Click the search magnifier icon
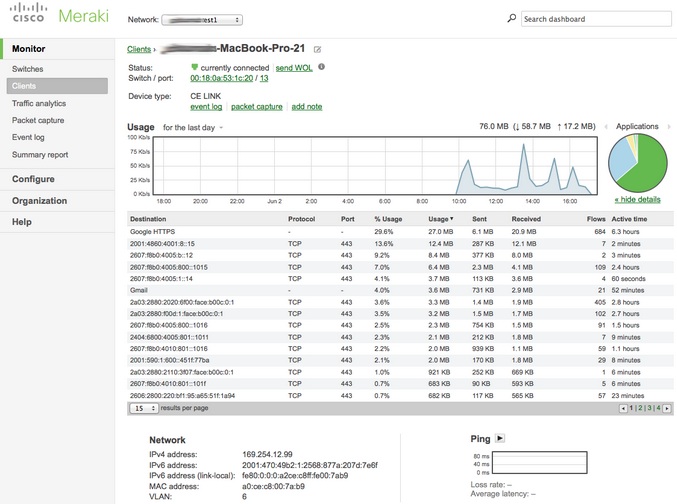Screen dimensions: 677x504 [511, 18]
